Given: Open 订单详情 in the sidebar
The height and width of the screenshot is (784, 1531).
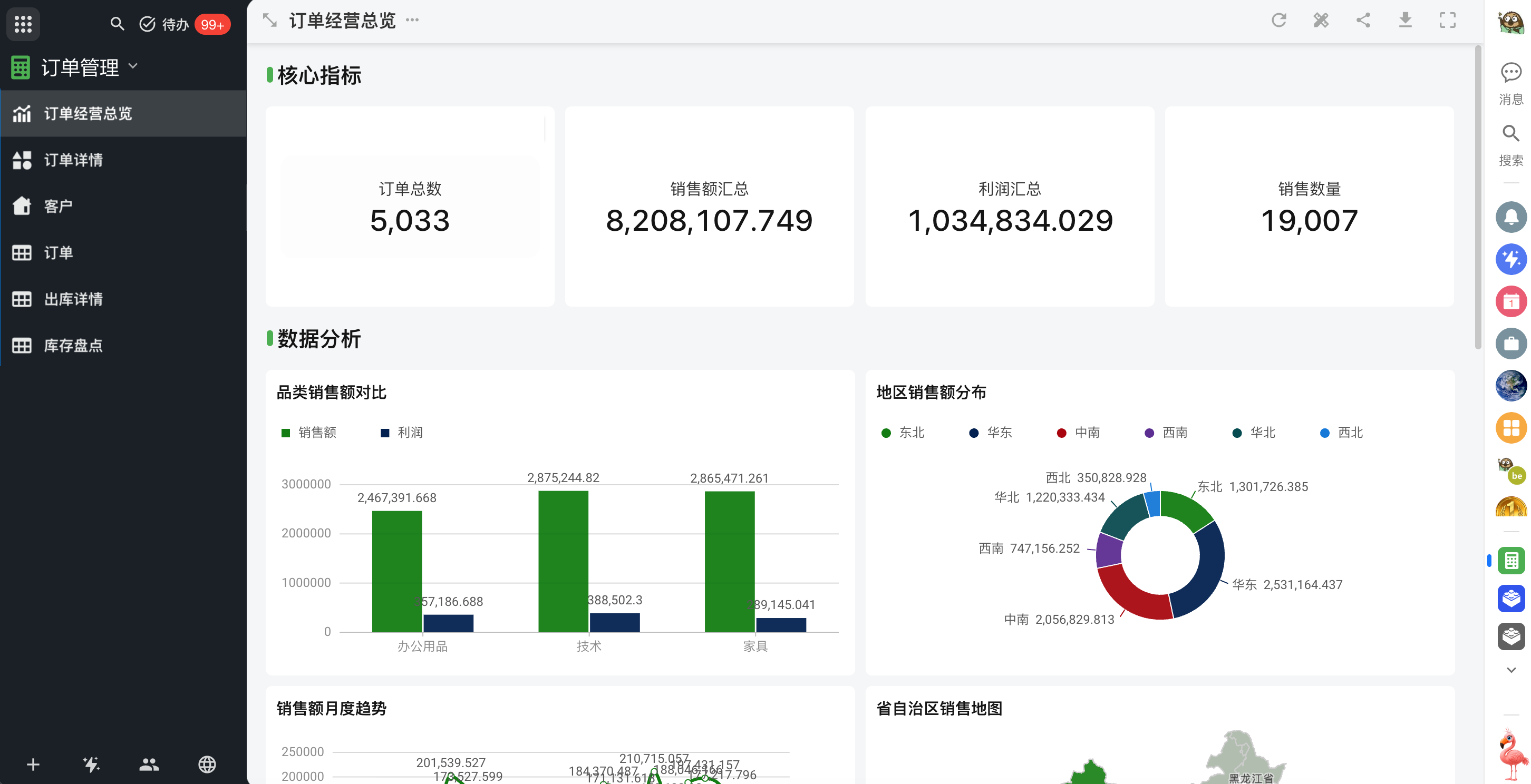Looking at the screenshot, I should 123,160.
